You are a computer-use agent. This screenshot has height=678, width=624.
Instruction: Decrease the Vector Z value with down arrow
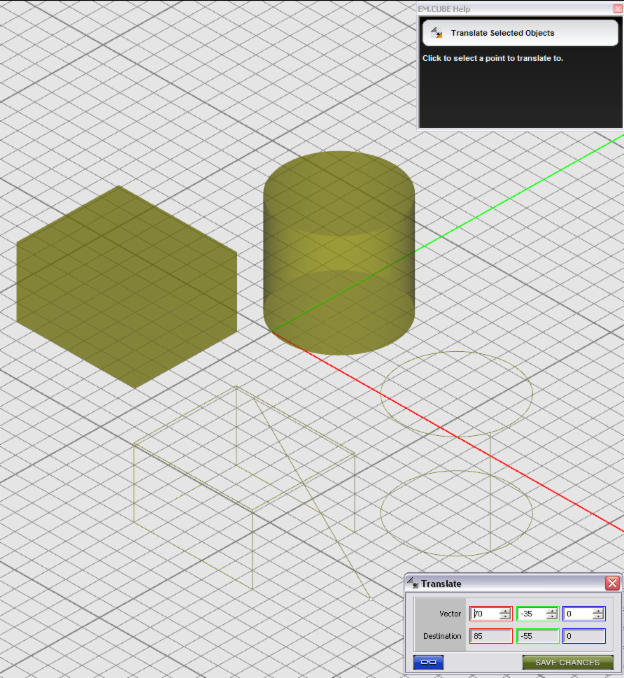pos(598,618)
